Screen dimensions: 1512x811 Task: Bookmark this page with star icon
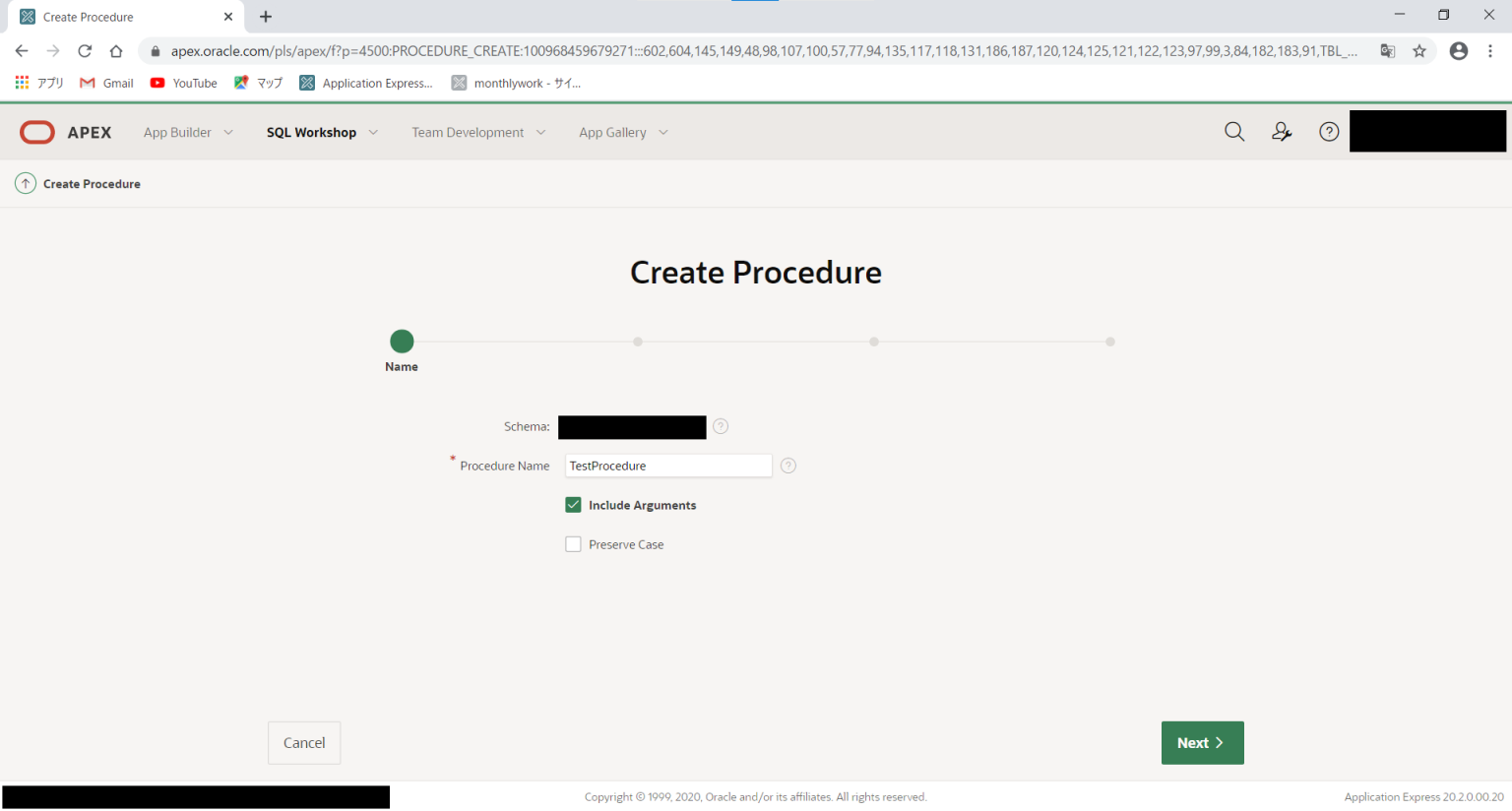tap(1418, 51)
